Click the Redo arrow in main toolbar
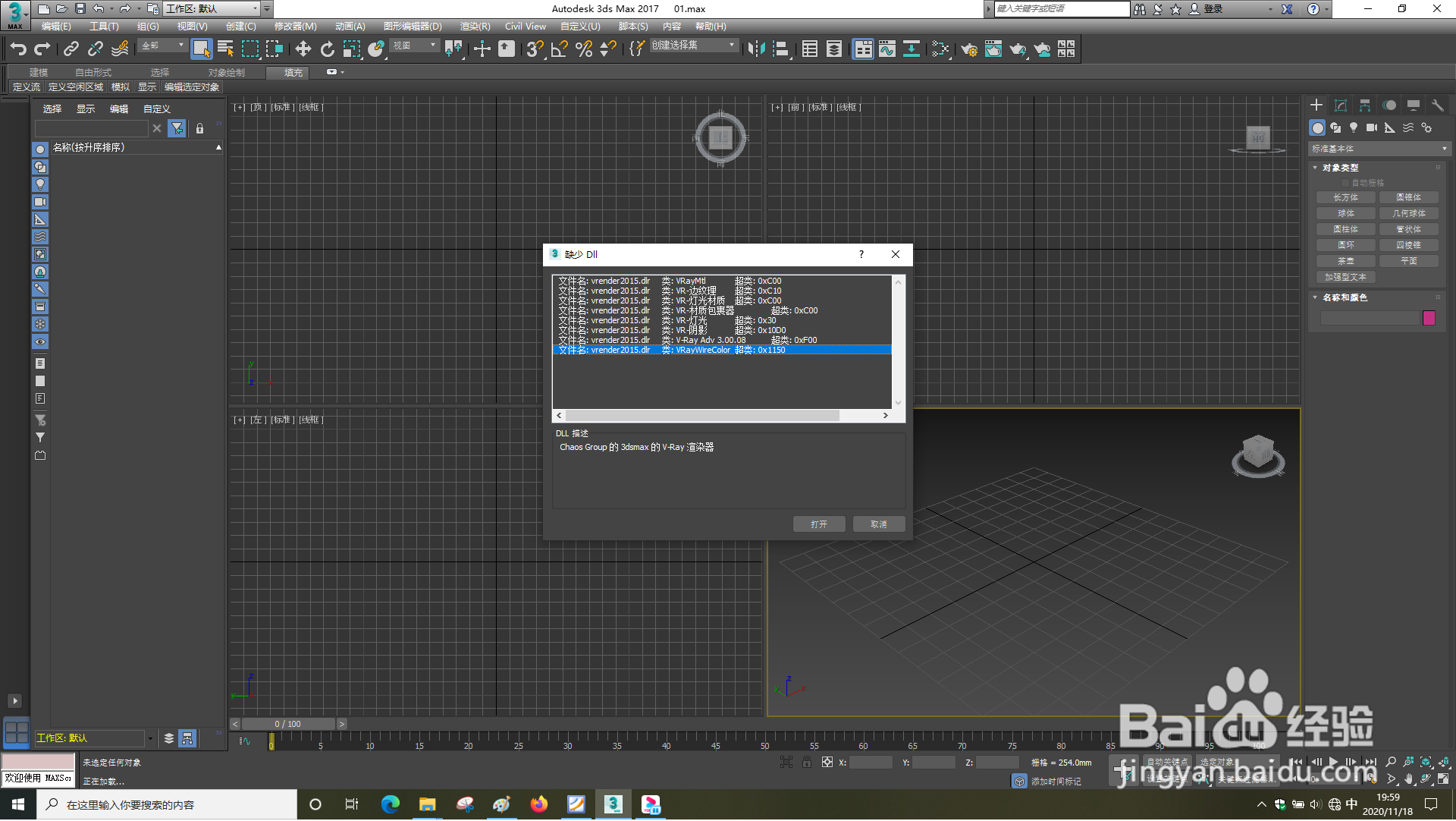The height and width of the screenshot is (821, 1456). [43, 49]
